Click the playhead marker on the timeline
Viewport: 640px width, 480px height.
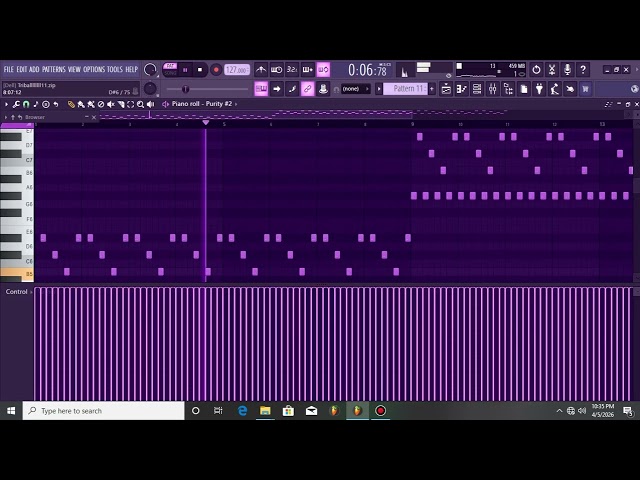point(206,122)
